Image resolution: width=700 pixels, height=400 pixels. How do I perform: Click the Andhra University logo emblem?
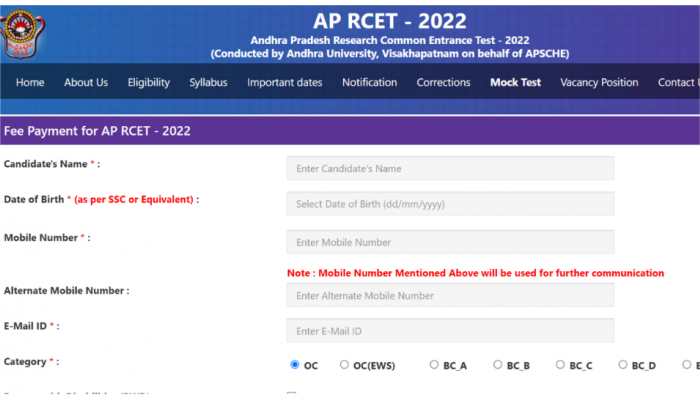[x=22, y=34]
